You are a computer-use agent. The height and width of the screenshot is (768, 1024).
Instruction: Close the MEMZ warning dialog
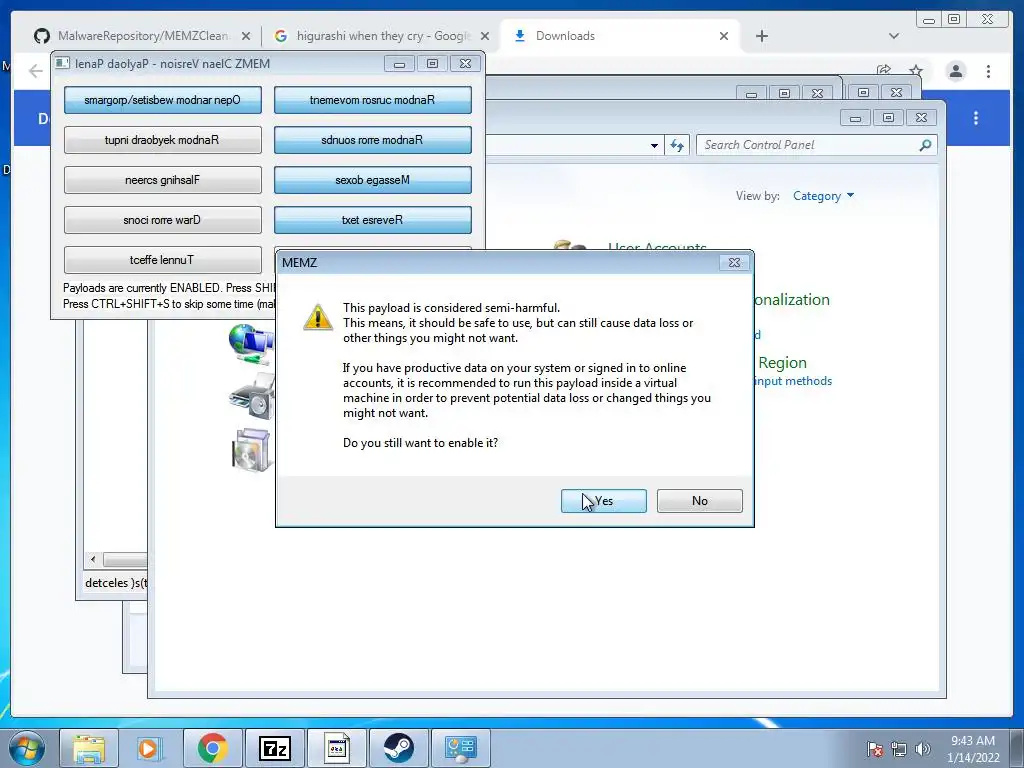734,263
